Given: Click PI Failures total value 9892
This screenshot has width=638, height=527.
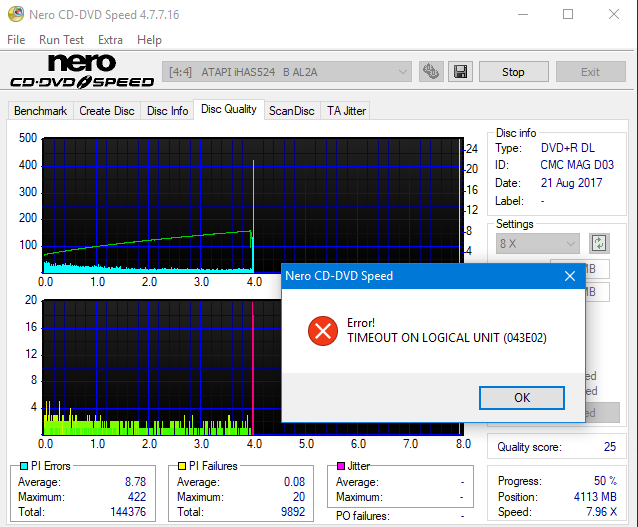Looking at the screenshot, I should click(293, 512).
